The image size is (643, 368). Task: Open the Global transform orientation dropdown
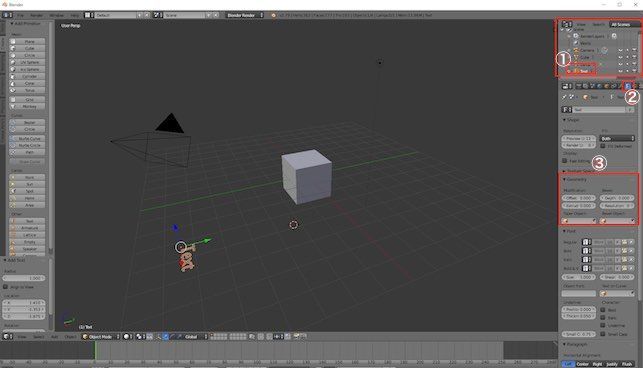click(195, 336)
